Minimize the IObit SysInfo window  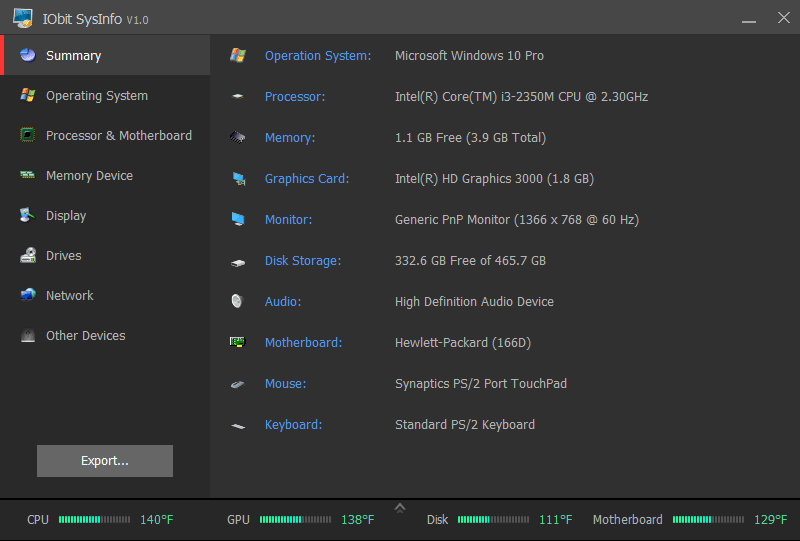point(749,19)
